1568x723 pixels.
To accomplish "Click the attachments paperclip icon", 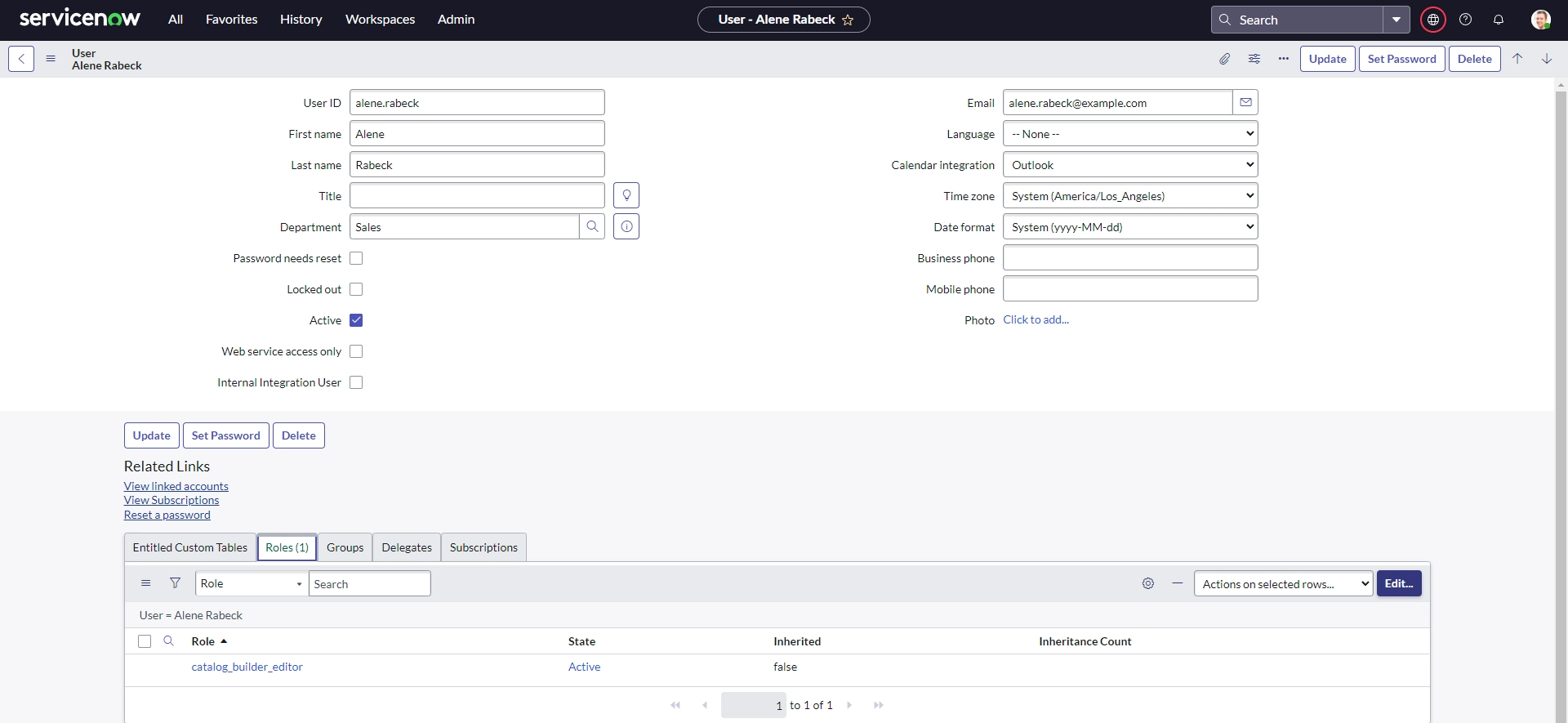I will (x=1224, y=59).
